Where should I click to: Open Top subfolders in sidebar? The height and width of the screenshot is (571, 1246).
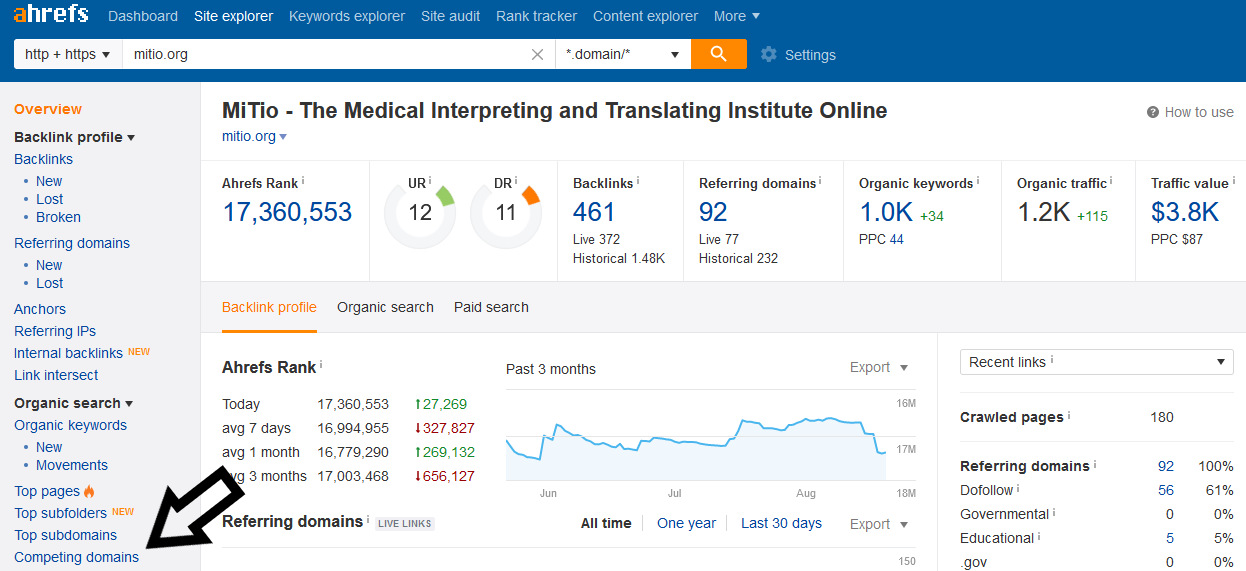60,513
